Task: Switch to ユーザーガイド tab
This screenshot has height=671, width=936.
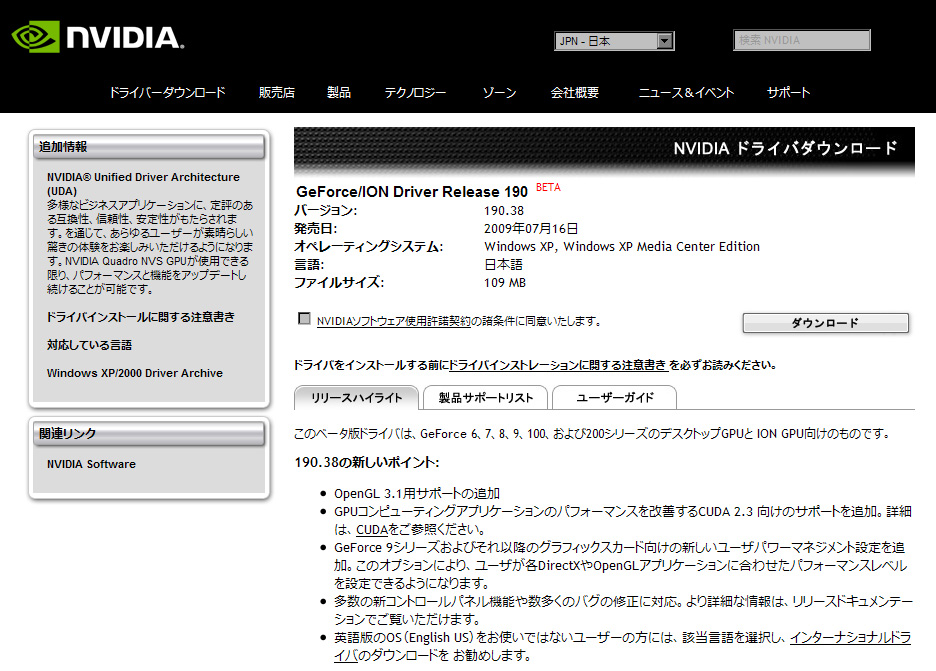Action: tap(614, 398)
